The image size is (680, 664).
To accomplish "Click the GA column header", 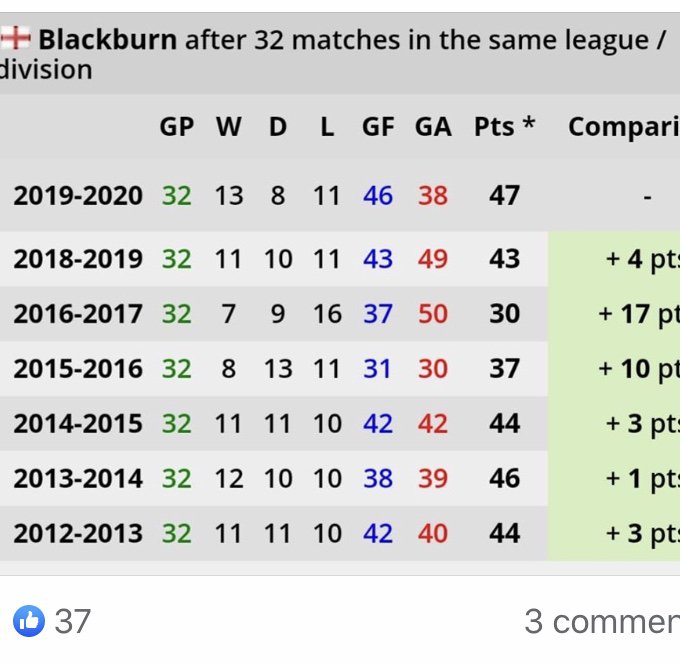I will tap(433, 127).
